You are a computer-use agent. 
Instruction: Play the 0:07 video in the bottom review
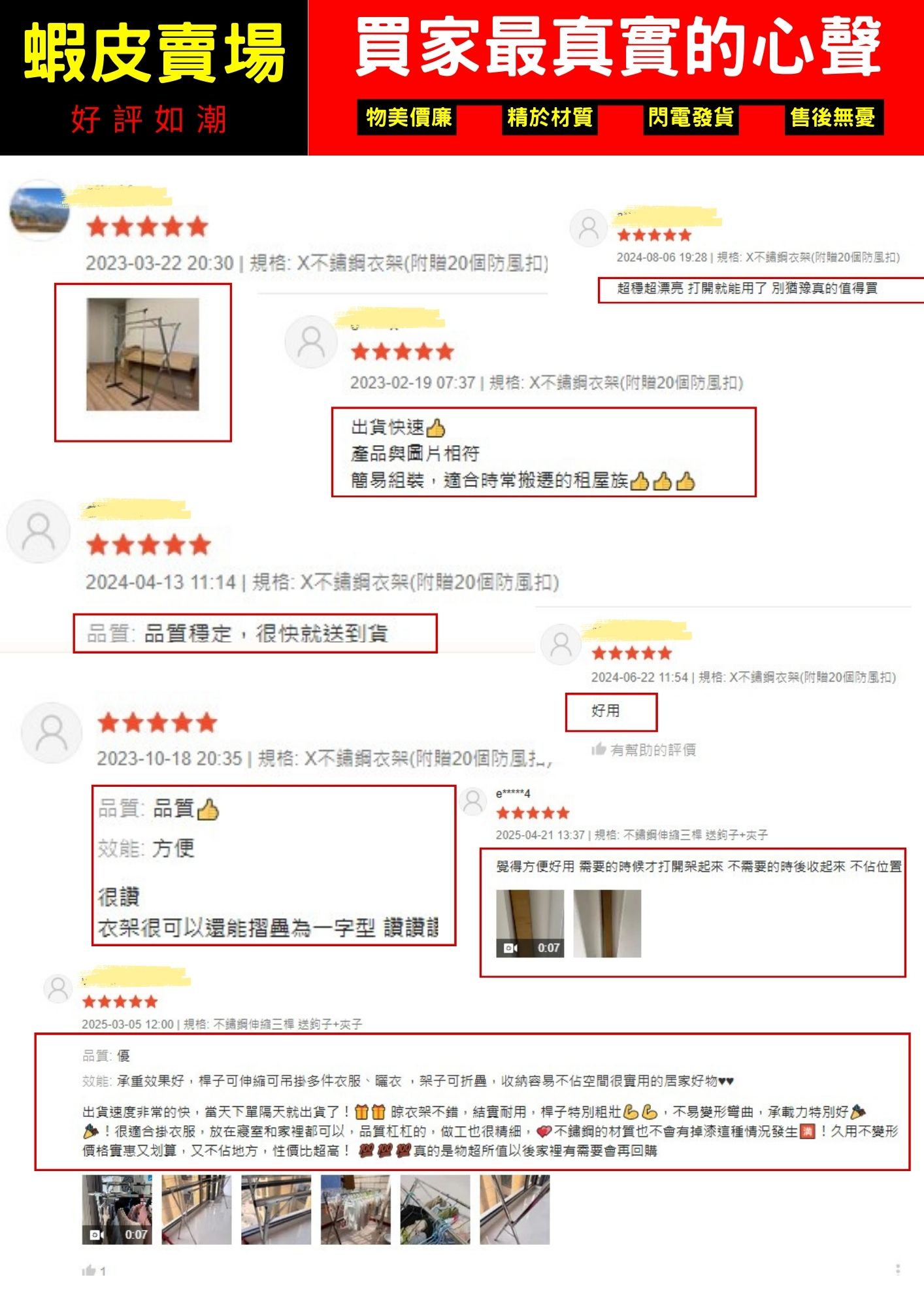pos(117,1209)
